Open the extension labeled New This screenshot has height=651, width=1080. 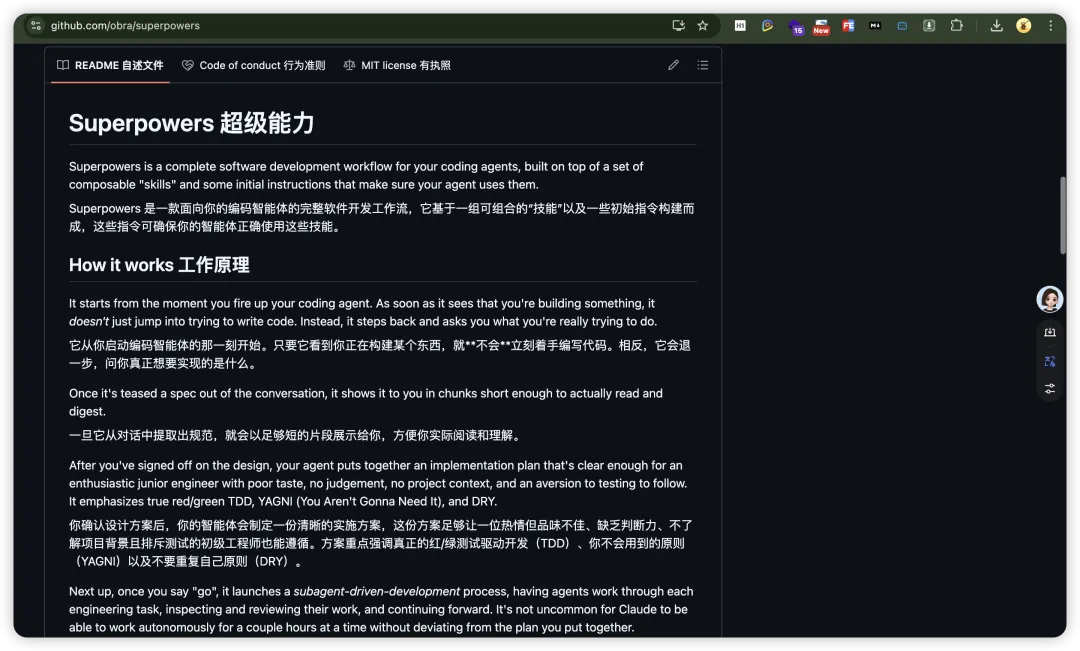coord(821,27)
